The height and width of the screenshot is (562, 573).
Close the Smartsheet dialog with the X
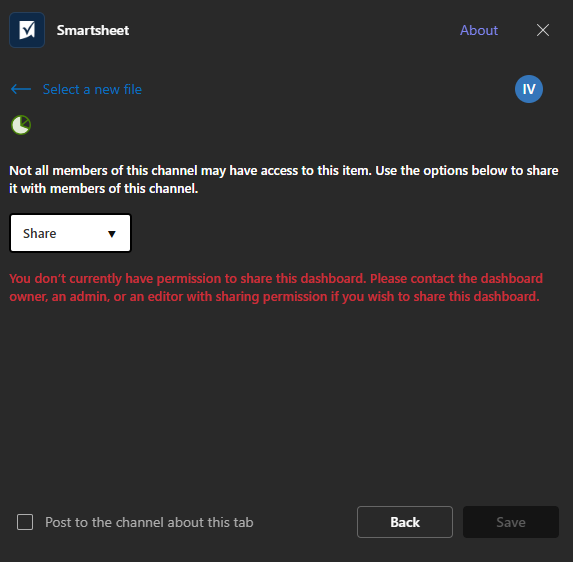tap(543, 30)
